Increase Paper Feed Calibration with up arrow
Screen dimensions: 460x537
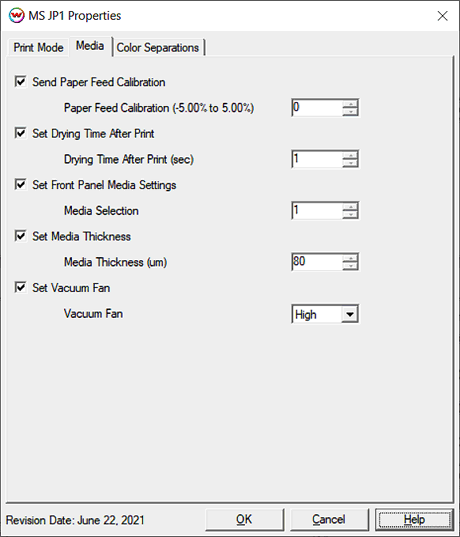coord(350,104)
